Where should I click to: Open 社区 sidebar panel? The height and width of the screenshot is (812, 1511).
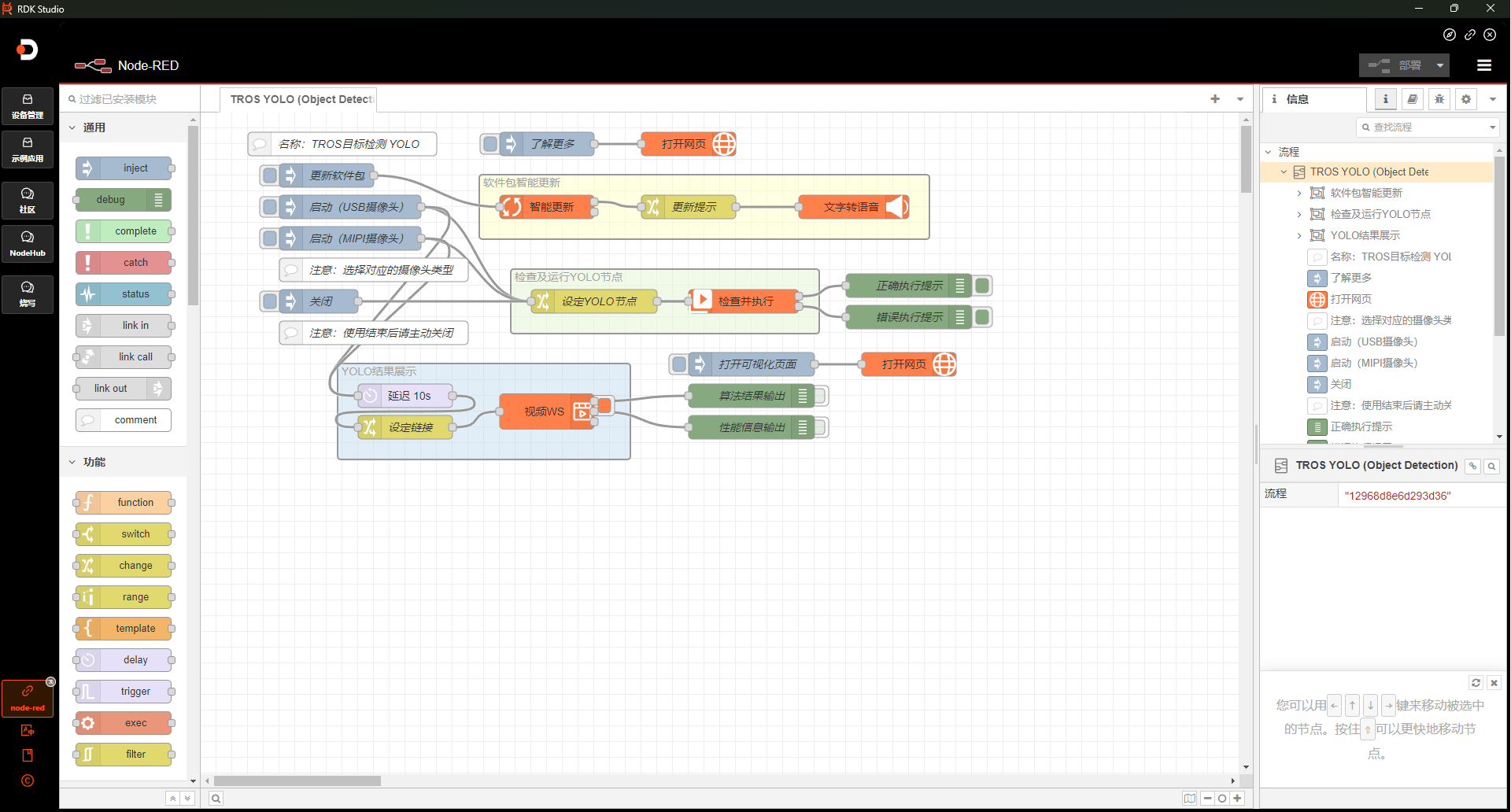(28, 201)
